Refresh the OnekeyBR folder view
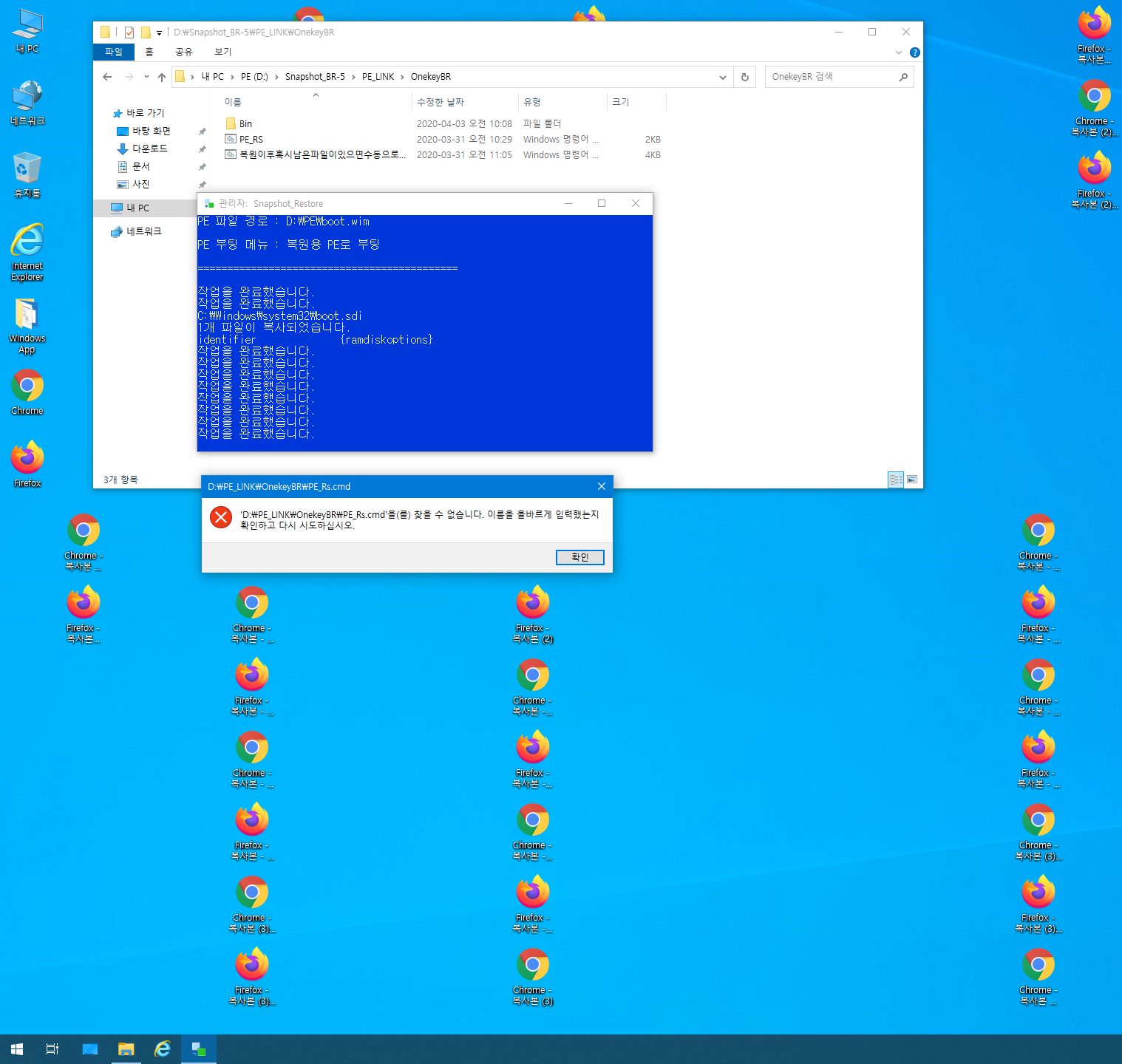This screenshot has width=1122, height=1064. tap(745, 77)
